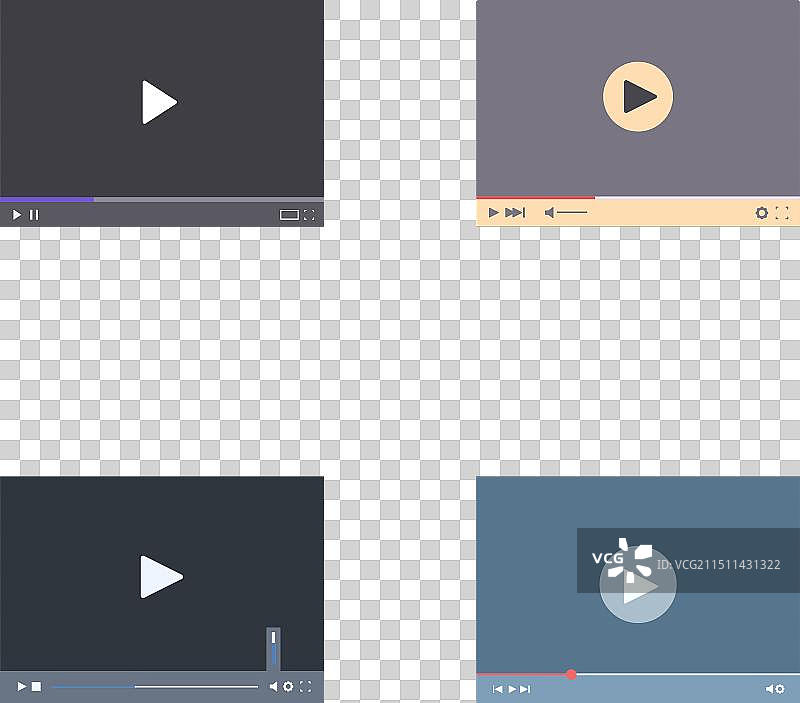Click small play icon on the cream control bar
800x703 pixels.
click(x=493, y=212)
